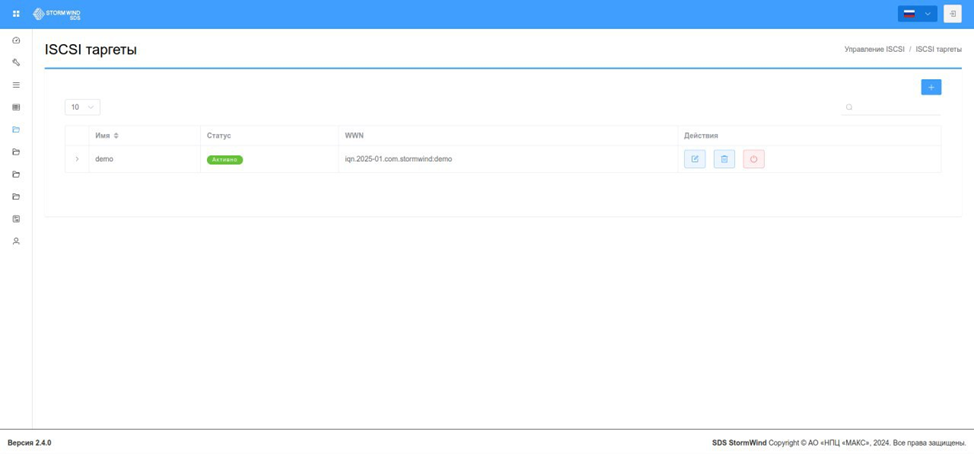Click the Активно status badge
The width and height of the screenshot is (974, 454).
[224, 160]
